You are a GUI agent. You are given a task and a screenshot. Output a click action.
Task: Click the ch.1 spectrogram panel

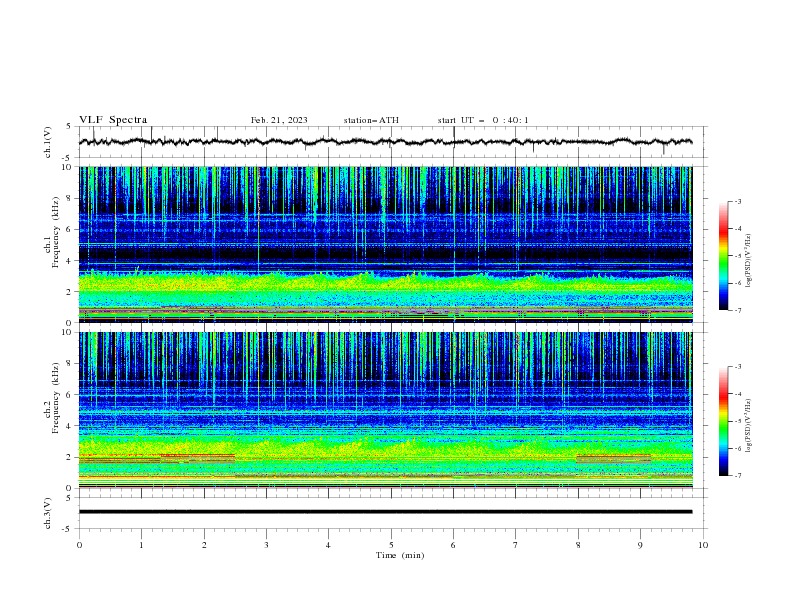click(385, 244)
